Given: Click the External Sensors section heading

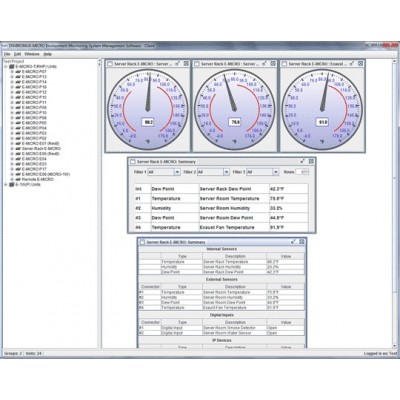Looking at the screenshot, I should coord(222,279).
